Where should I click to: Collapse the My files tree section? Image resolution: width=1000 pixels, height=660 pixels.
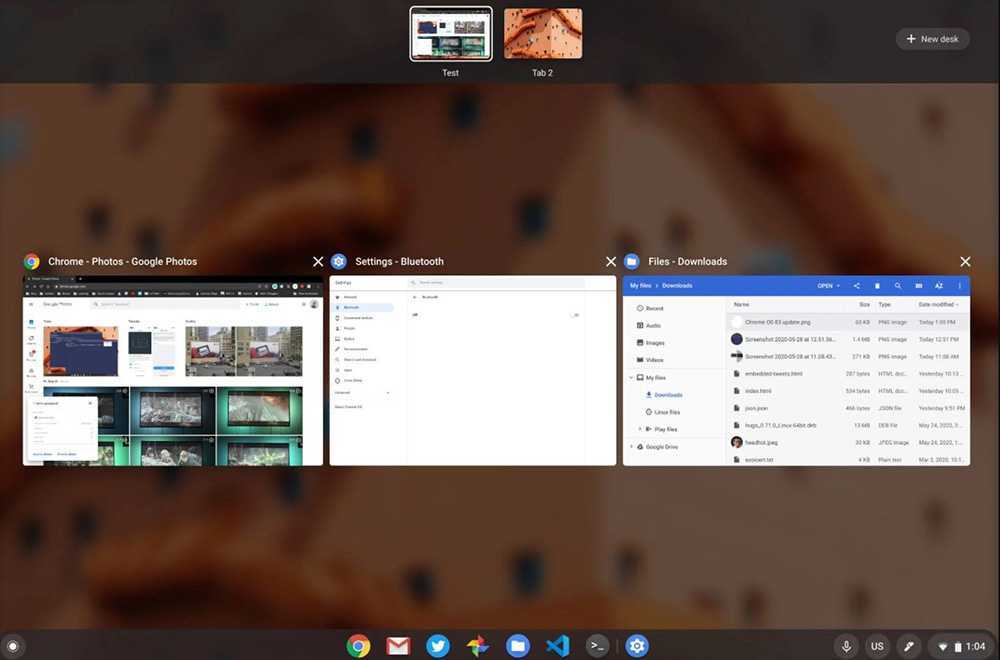pos(631,378)
